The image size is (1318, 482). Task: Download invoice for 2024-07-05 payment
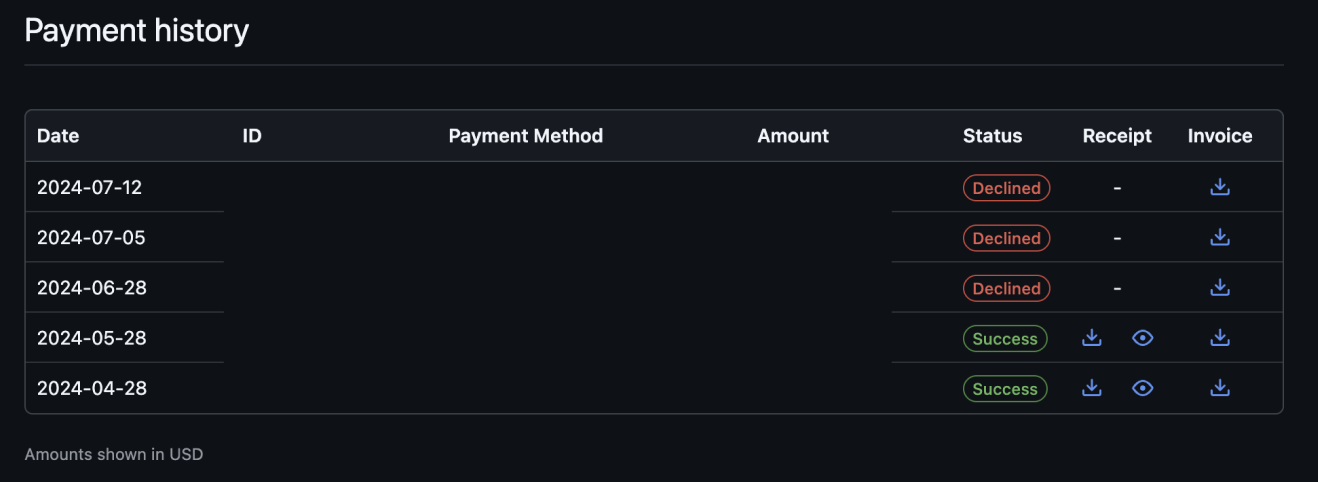1219,237
